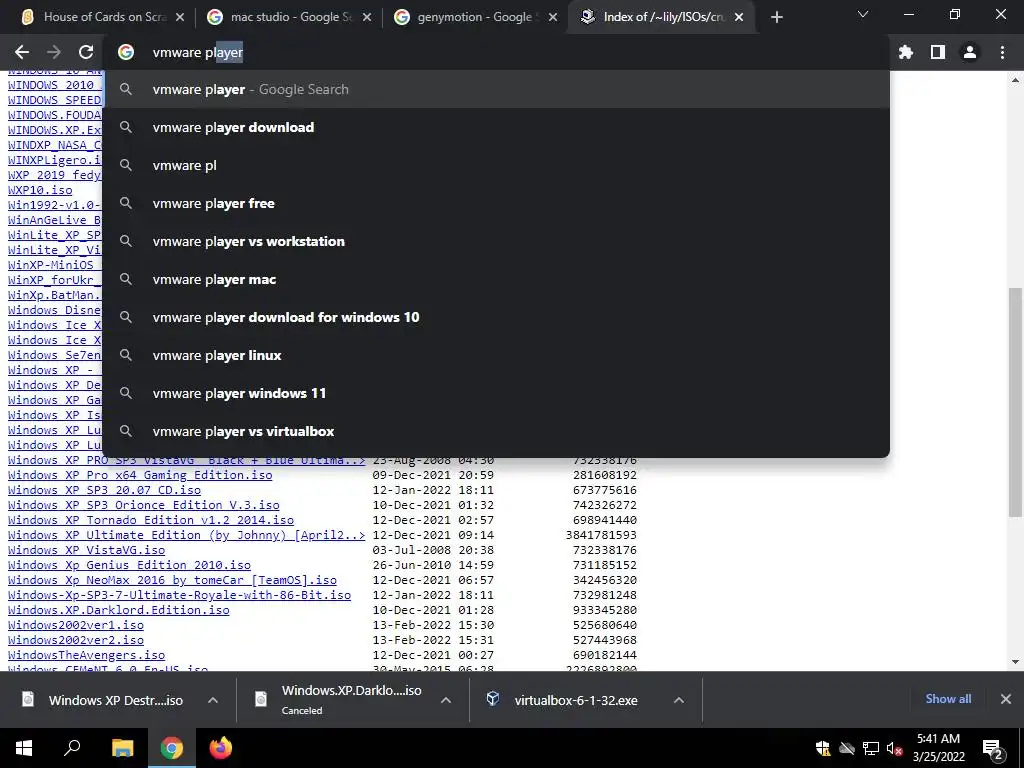The image size is (1024, 768).
Task: Close the downloads bar
Action: [x=1006, y=699]
